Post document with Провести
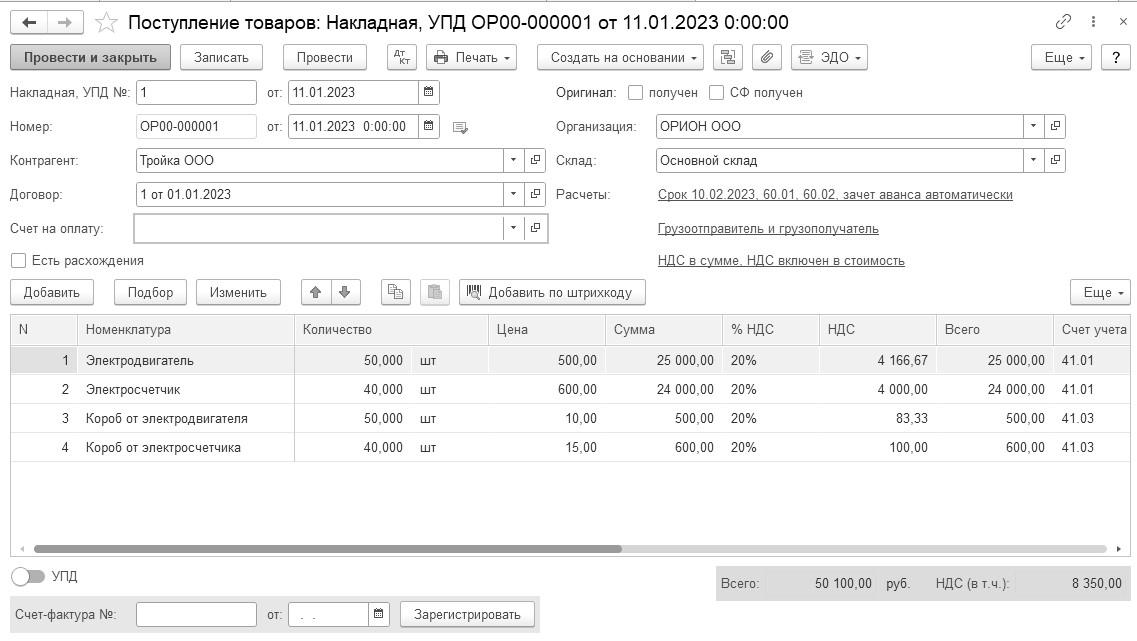 pos(325,57)
